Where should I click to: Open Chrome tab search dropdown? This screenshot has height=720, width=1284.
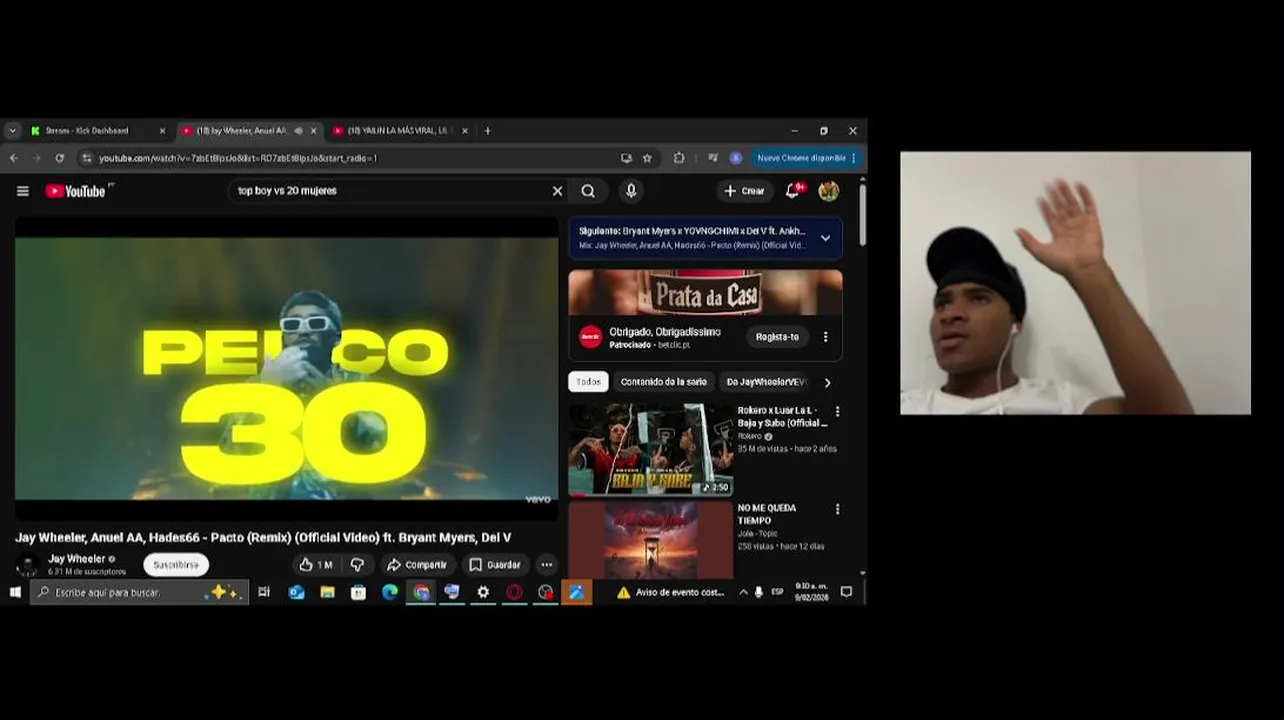click(12, 131)
